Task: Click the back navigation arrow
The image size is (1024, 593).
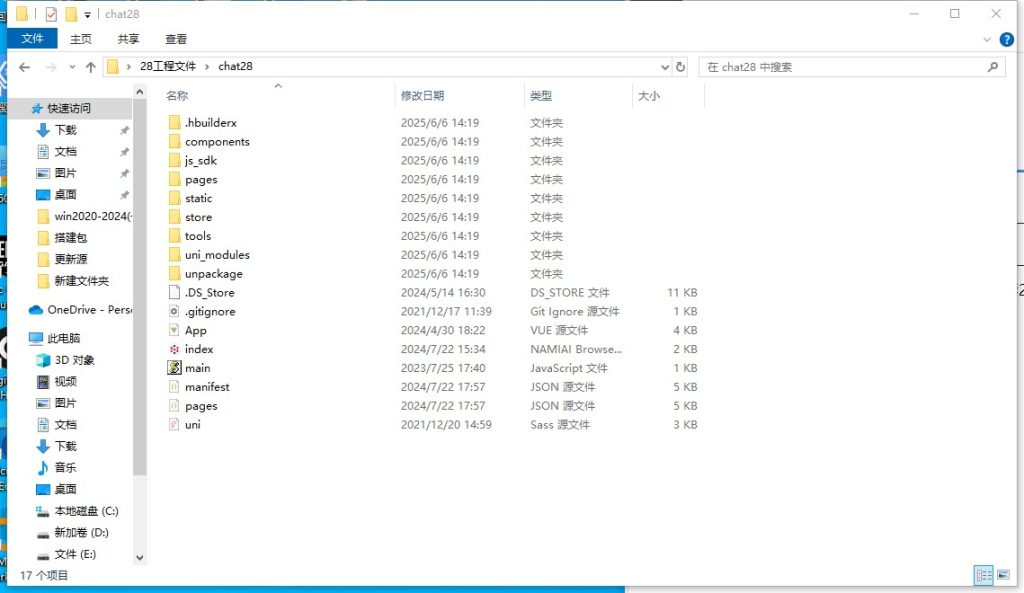Action: (x=24, y=67)
